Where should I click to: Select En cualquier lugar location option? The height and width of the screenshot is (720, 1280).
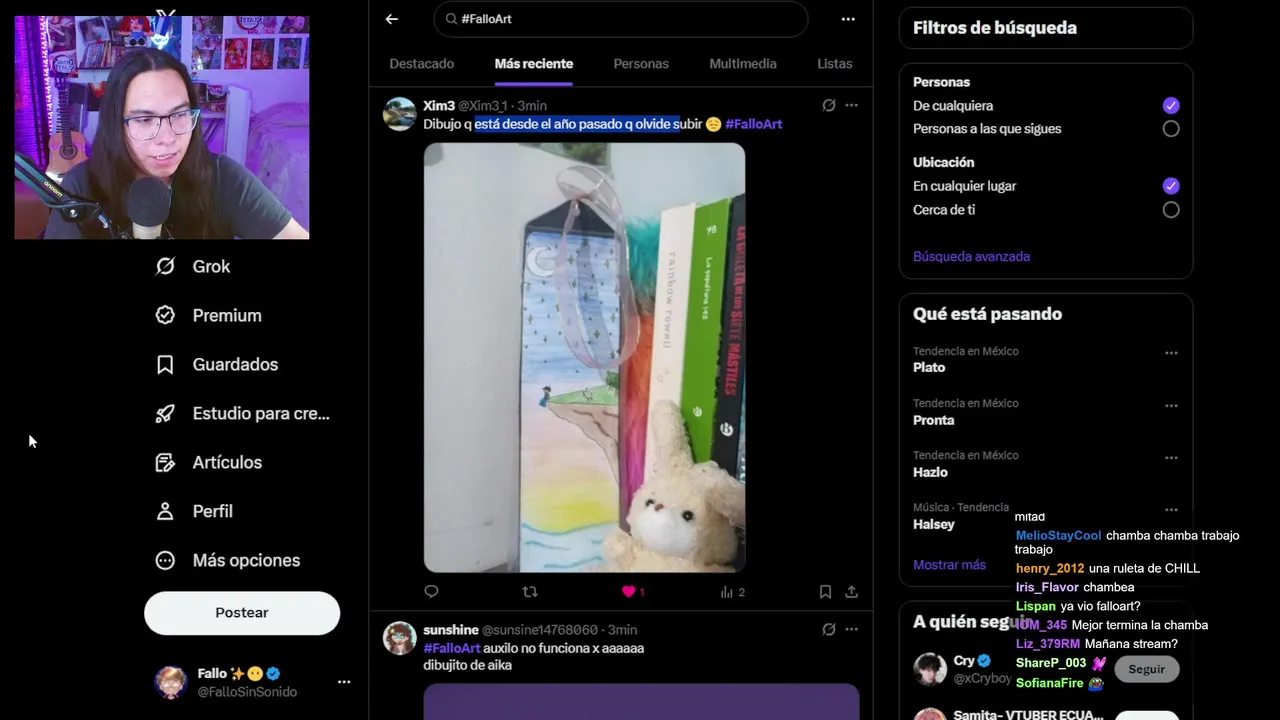pos(1171,186)
